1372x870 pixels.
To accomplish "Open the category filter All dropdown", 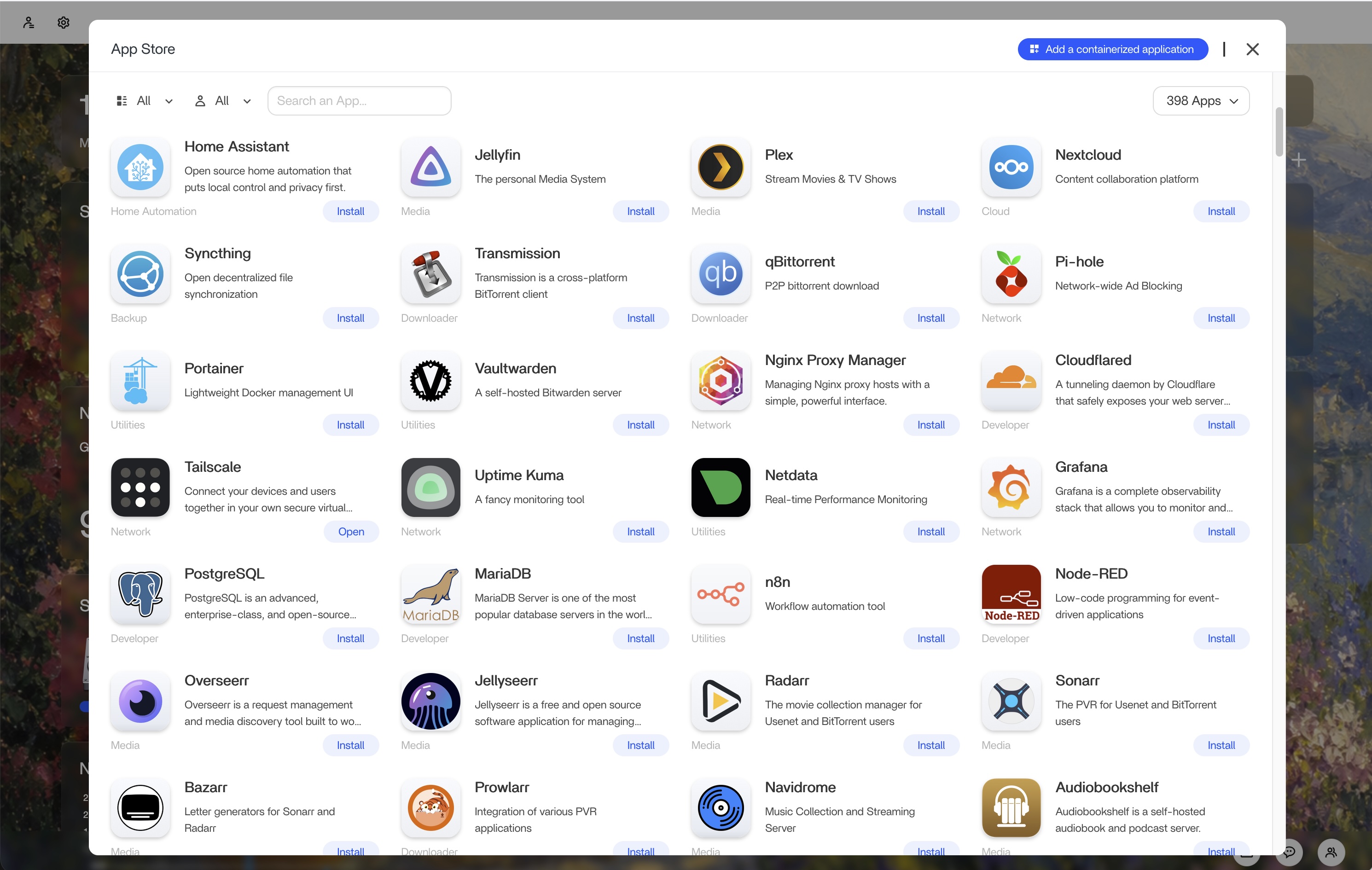I will pyautogui.click(x=144, y=101).
